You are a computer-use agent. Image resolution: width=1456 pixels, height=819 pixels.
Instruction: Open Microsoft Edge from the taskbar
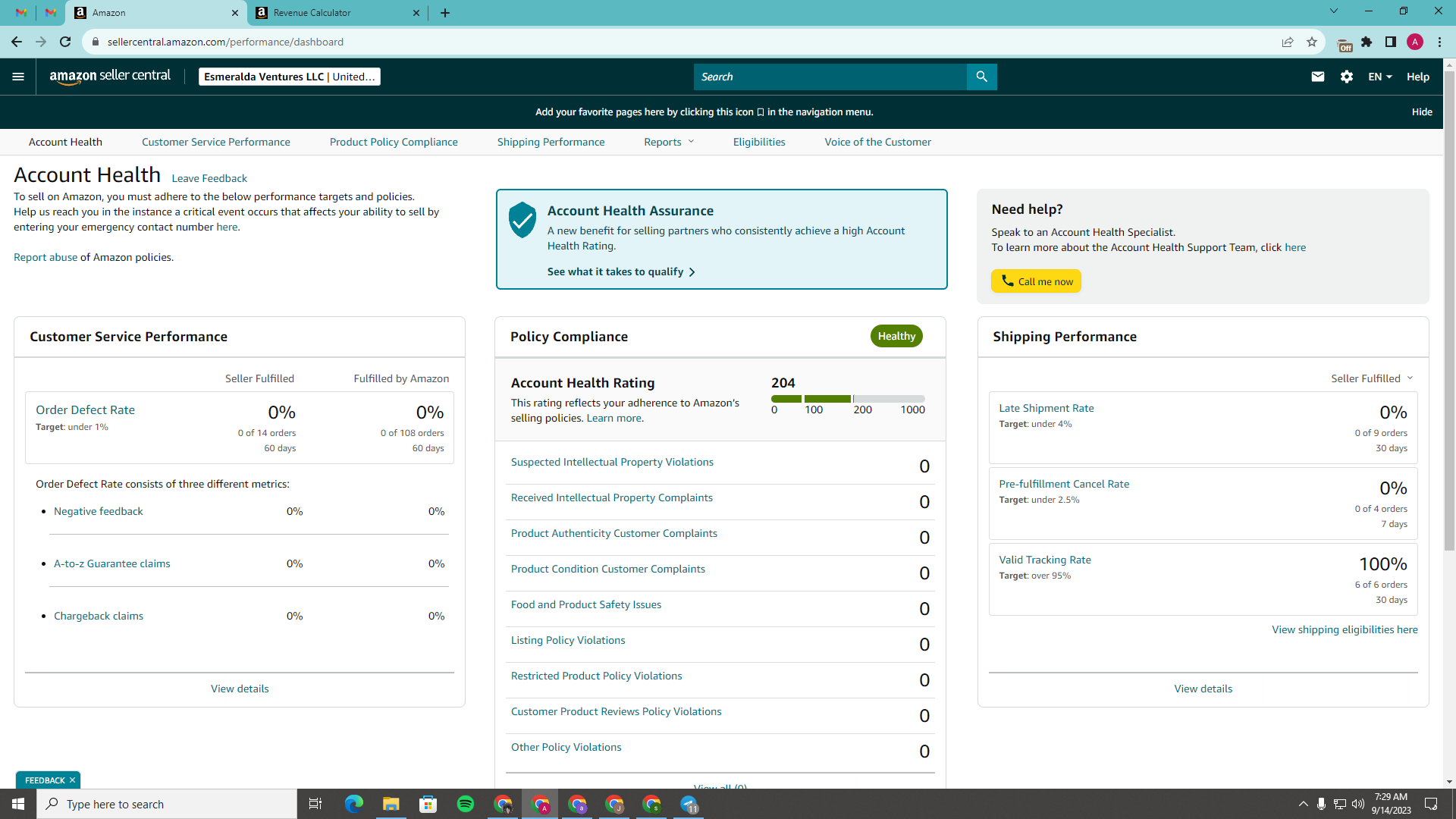[x=354, y=804]
